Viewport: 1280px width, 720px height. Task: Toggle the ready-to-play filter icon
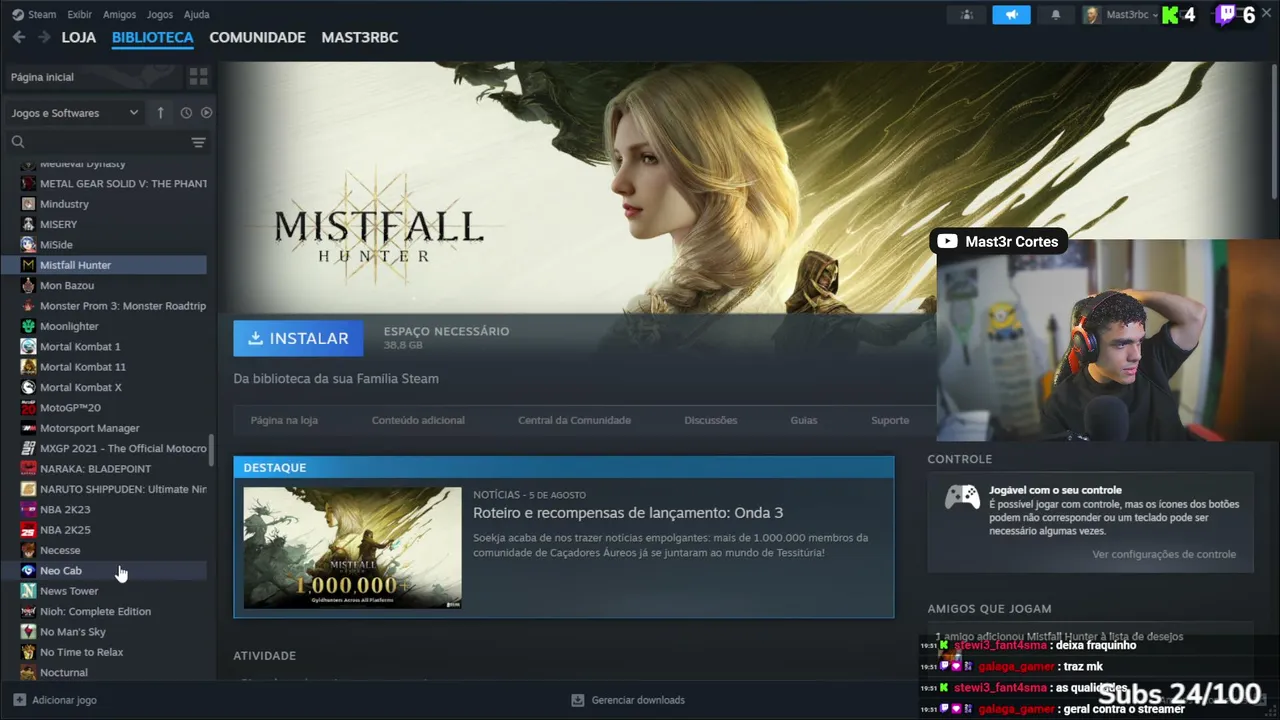[207, 113]
